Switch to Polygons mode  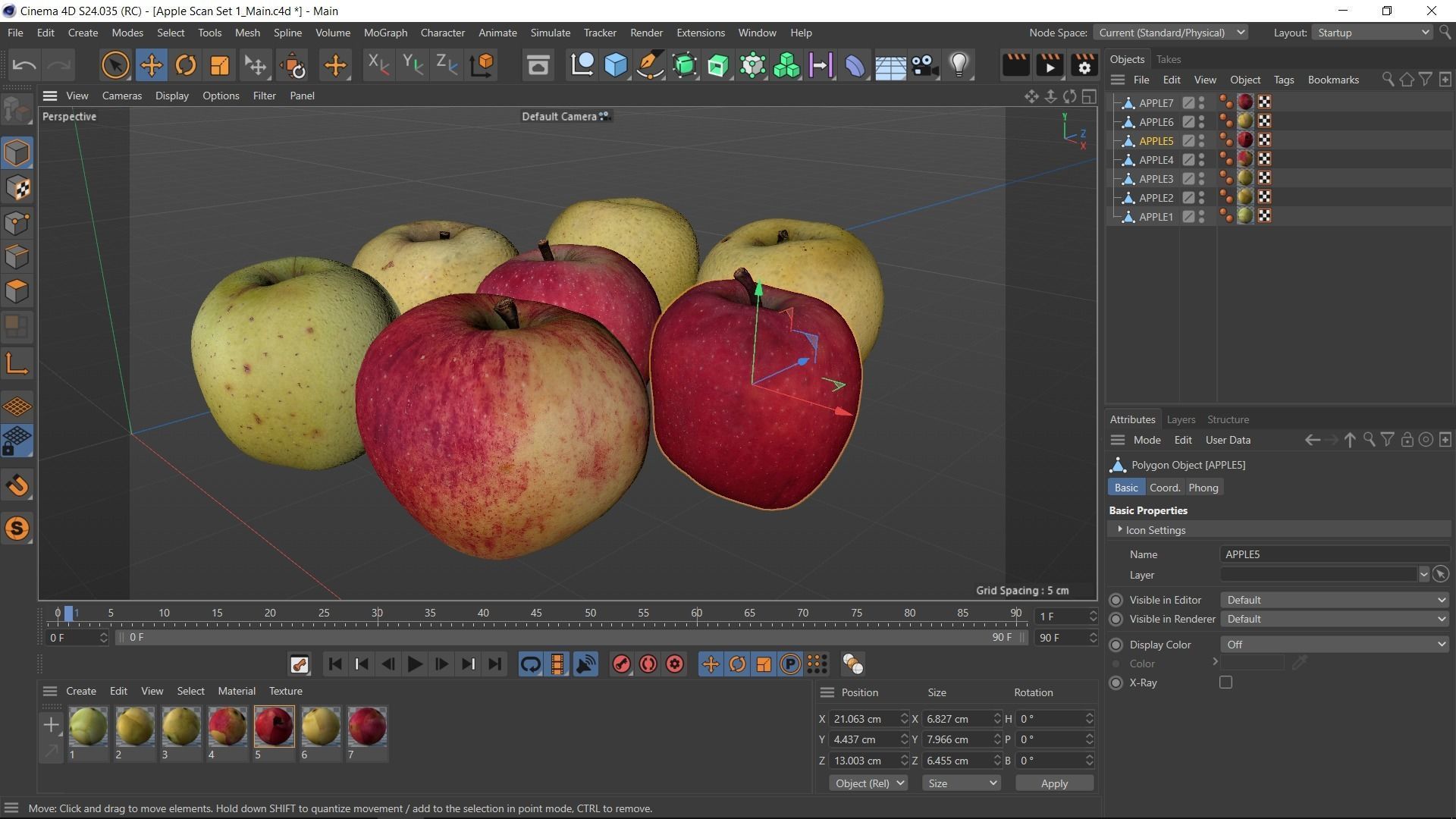click(x=17, y=292)
